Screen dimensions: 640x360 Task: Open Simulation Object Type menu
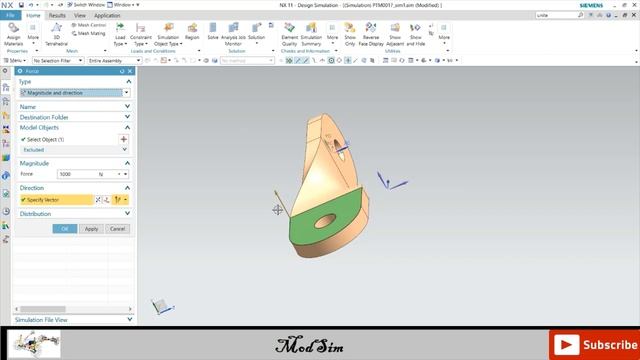pyautogui.click(x=168, y=34)
